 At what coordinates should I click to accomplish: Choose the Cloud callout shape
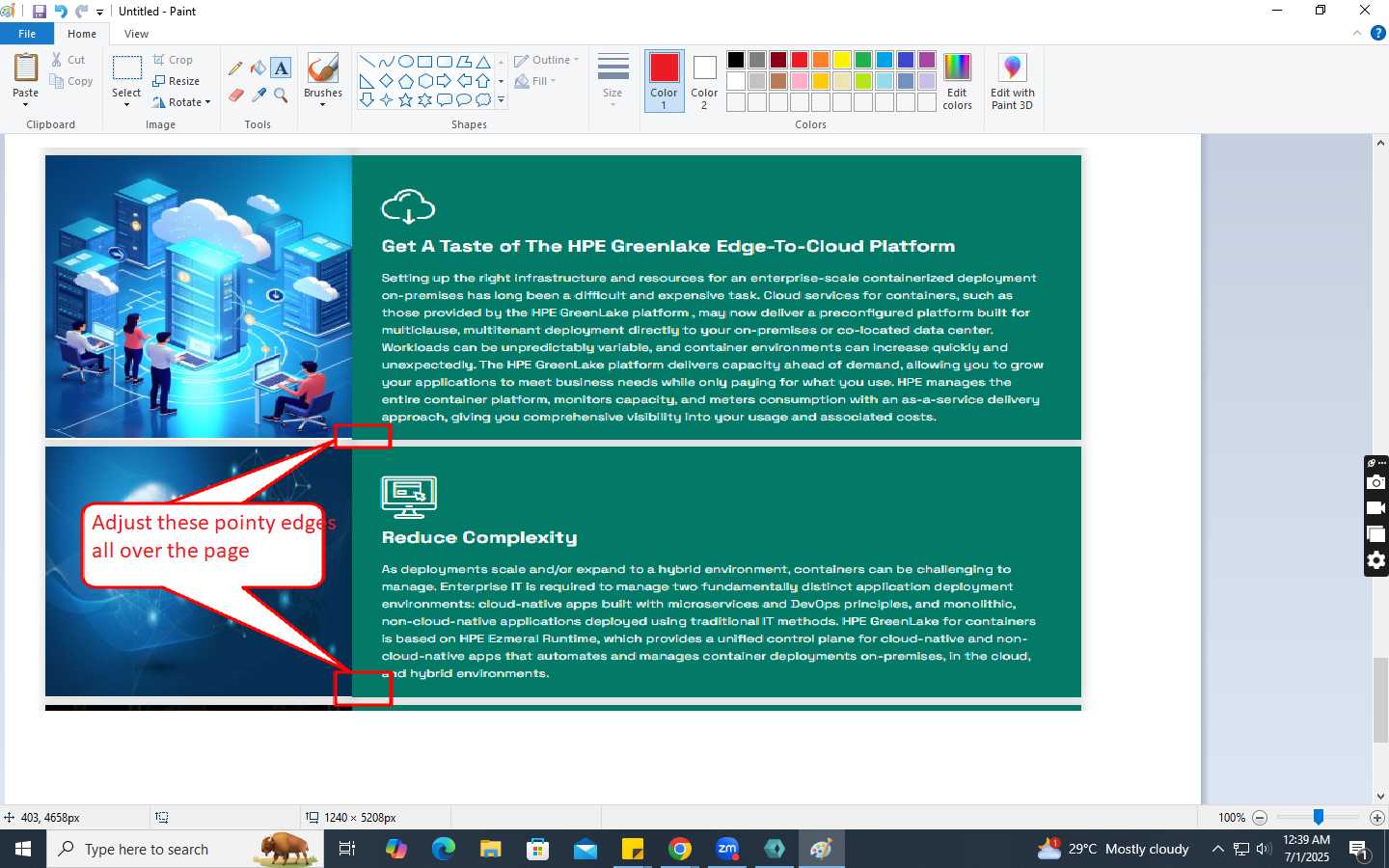coord(482,100)
